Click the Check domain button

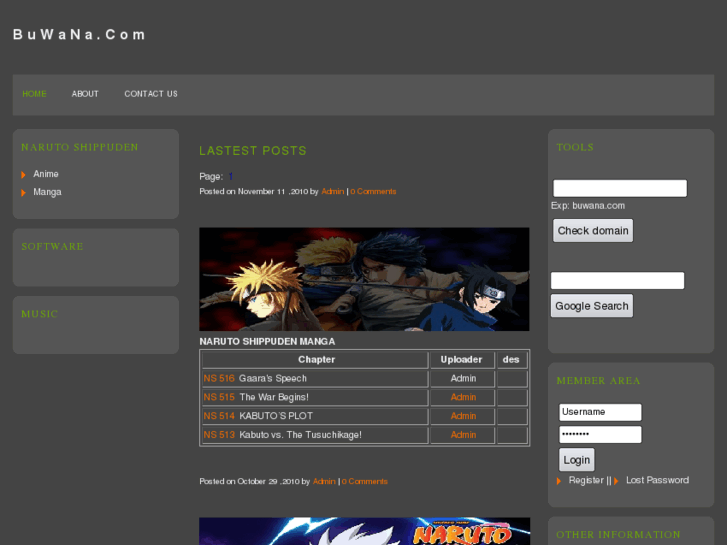coord(593,231)
